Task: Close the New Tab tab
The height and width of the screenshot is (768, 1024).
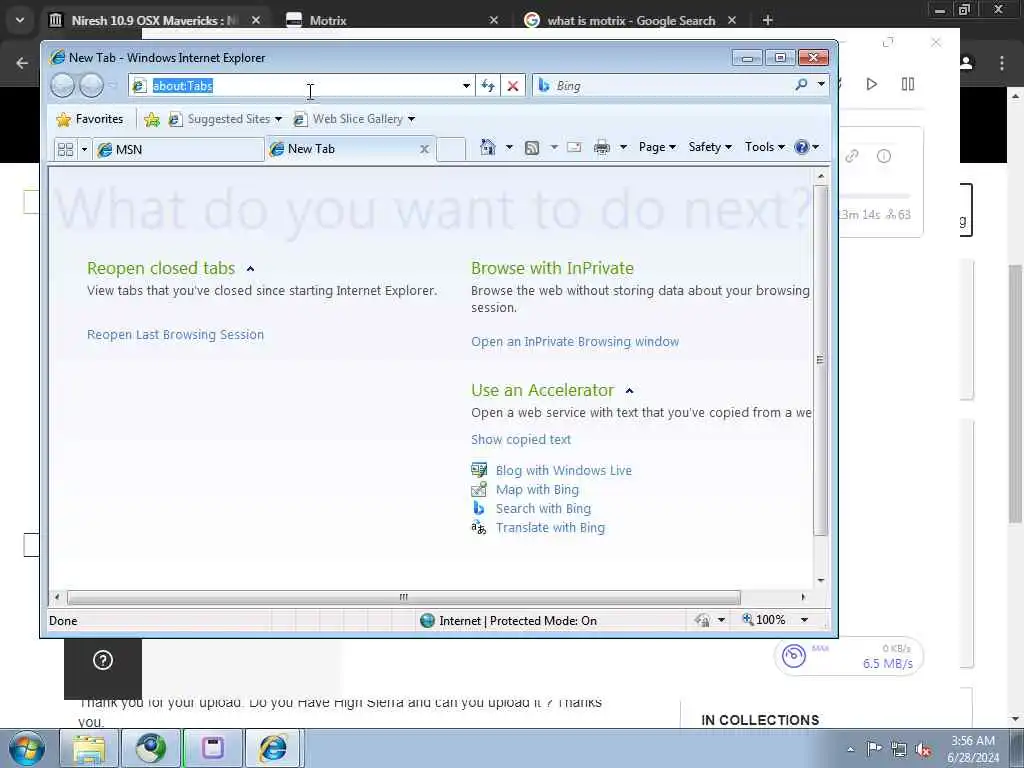Action: pyautogui.click(x=424, y=149)
